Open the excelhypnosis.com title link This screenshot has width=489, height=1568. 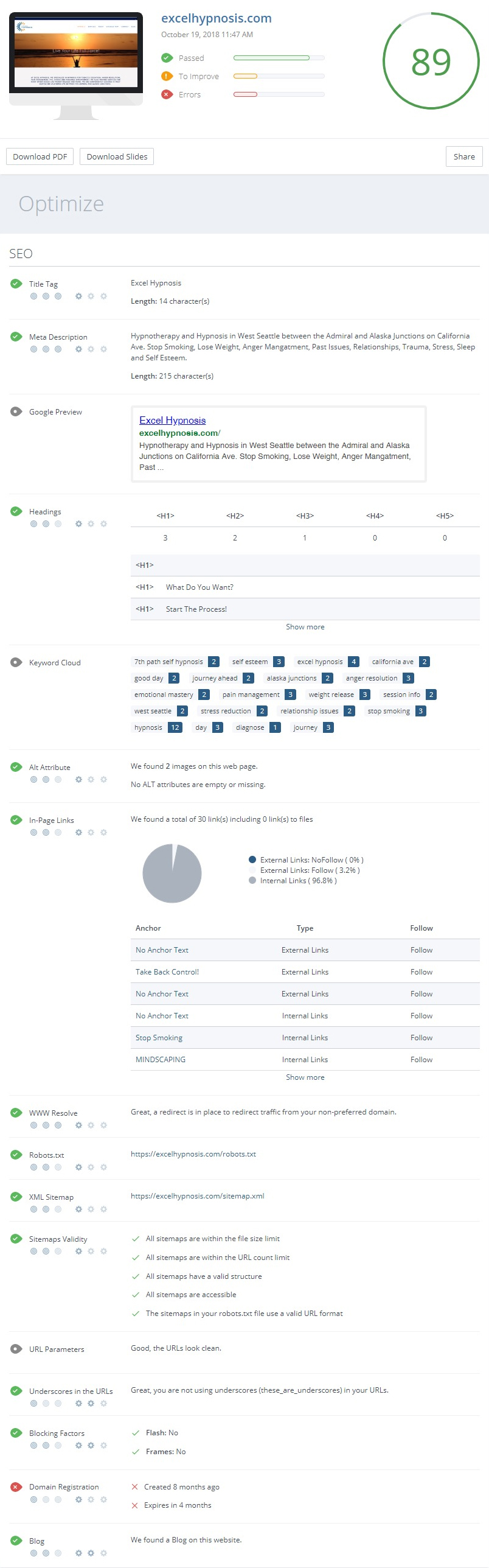click(x=217, y=18)
